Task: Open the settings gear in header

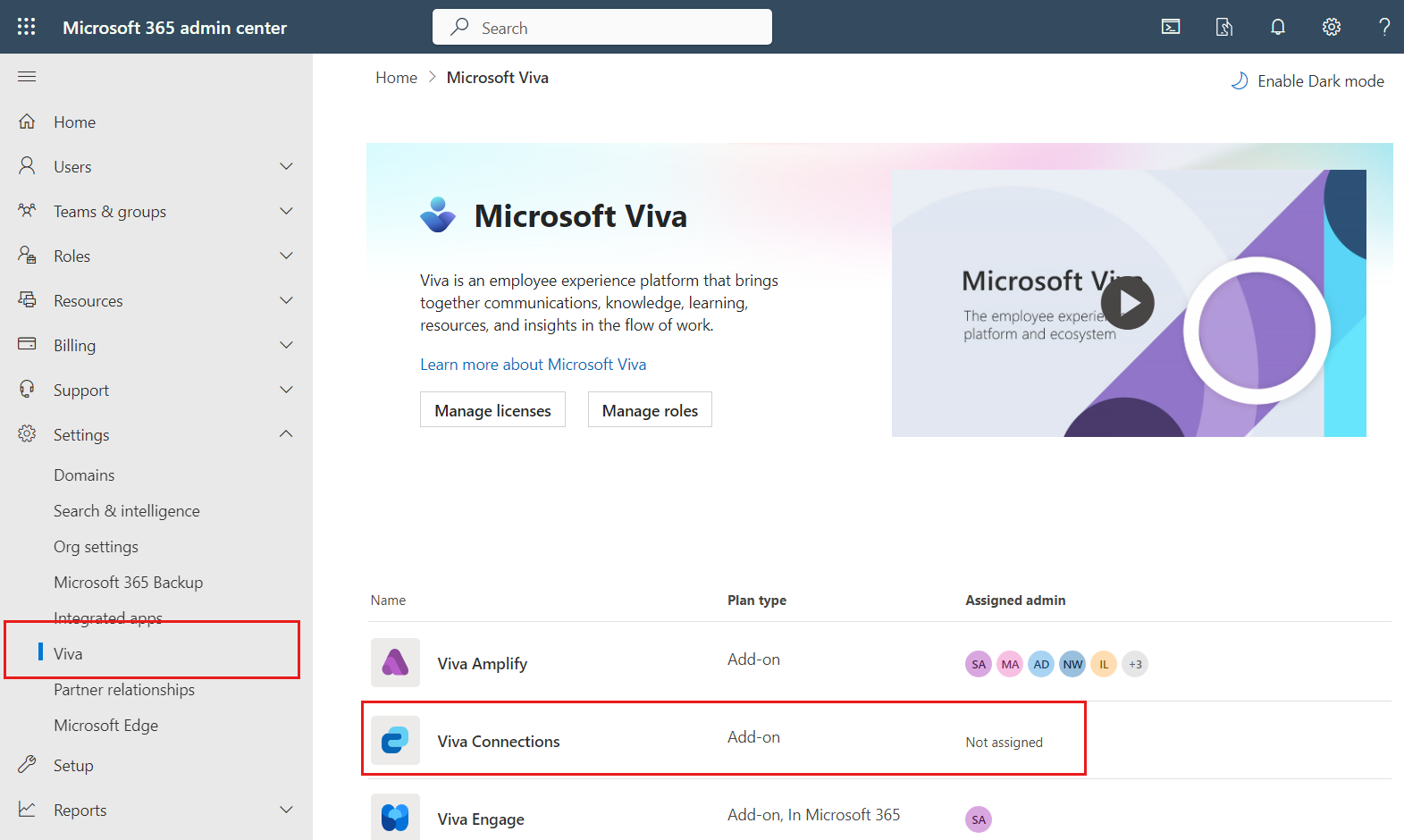Action: click(1332, 27)
